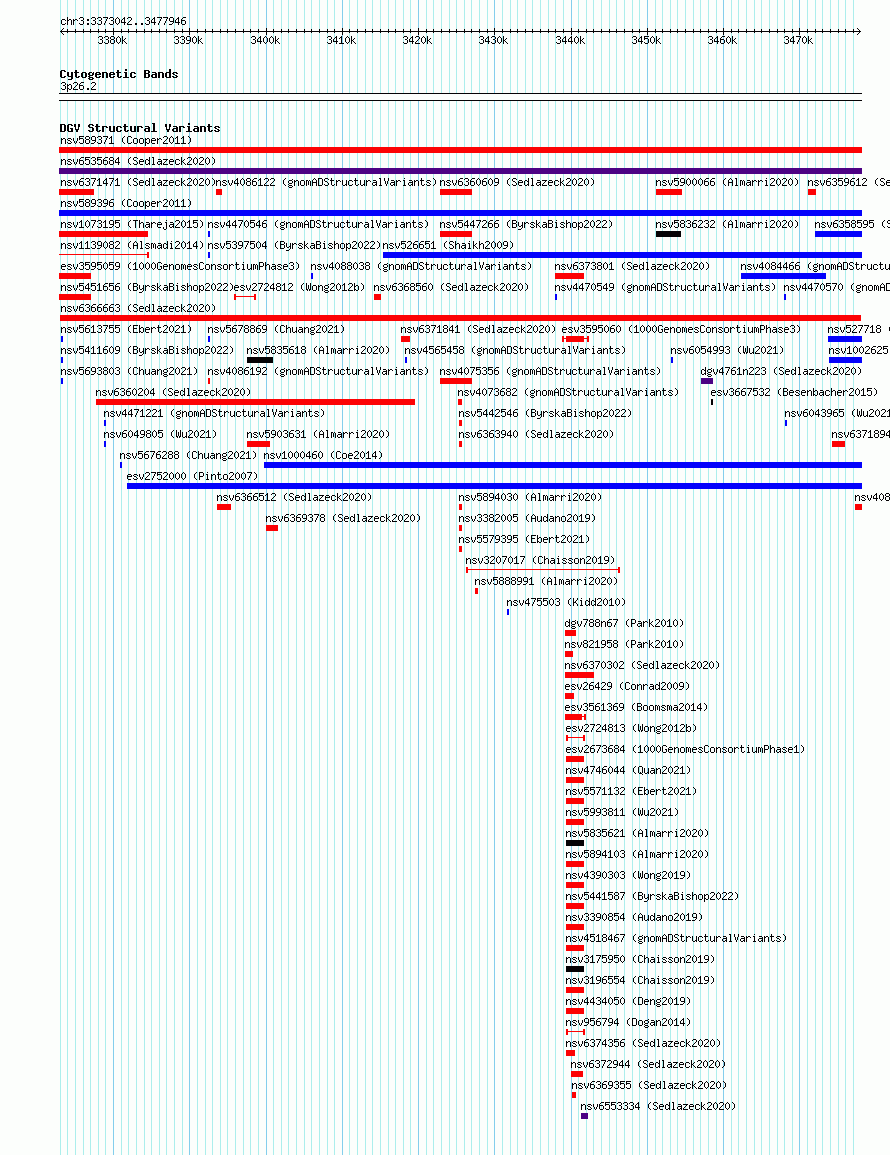Select nsv4470549 (gnomADStructuralVariants)
The height and width of the screenshot is (1155, 890).
[665, 287]
